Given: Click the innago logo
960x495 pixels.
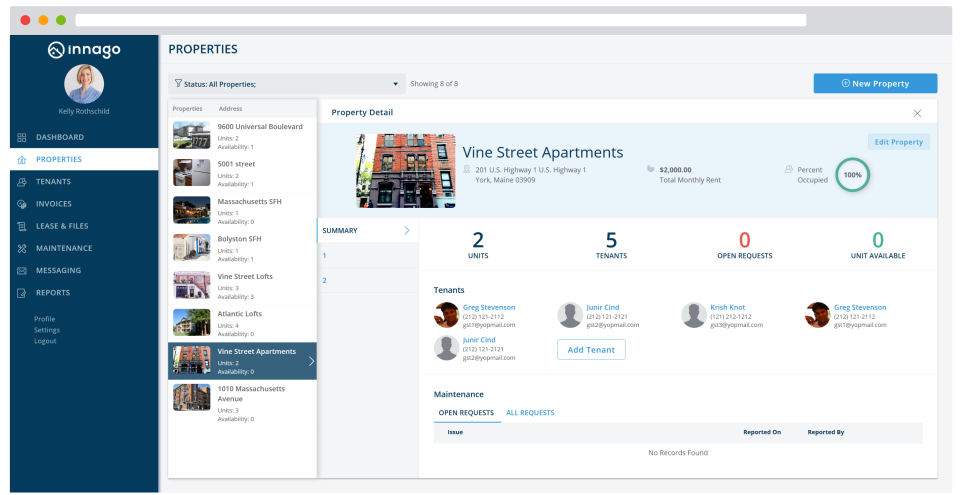Looking at the screenshot, I should (84, 50).
